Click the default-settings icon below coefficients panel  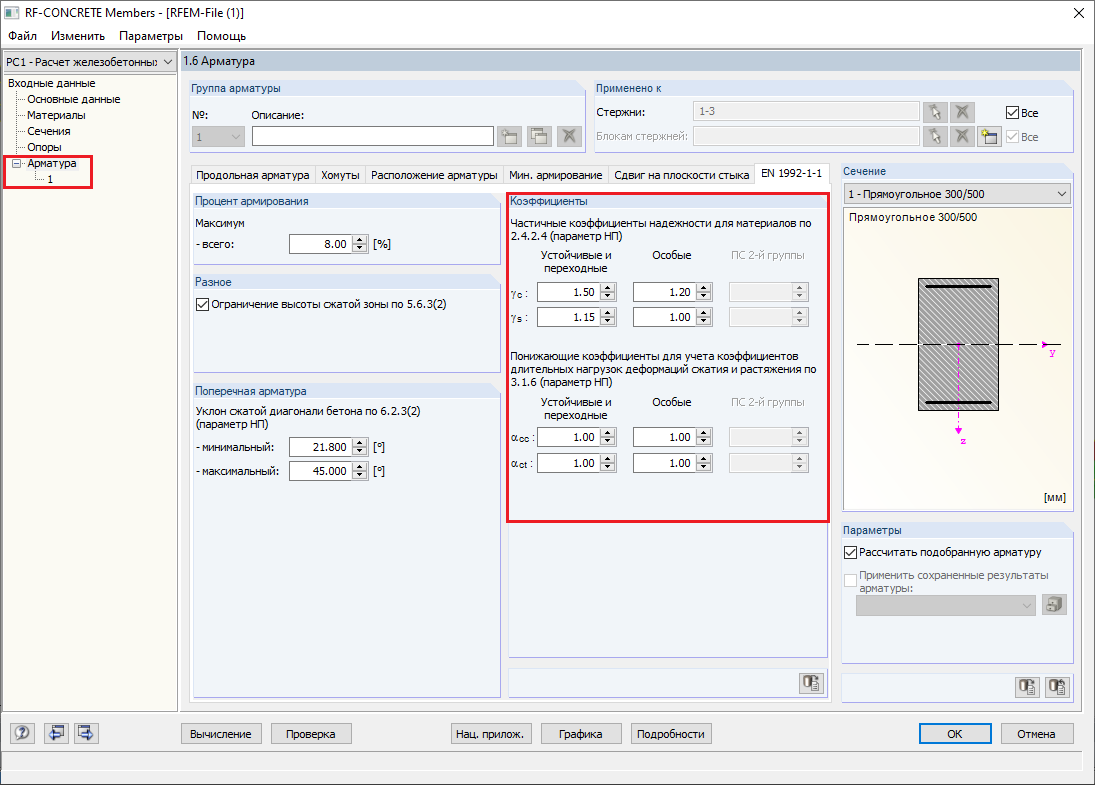(x=811, y=683)
